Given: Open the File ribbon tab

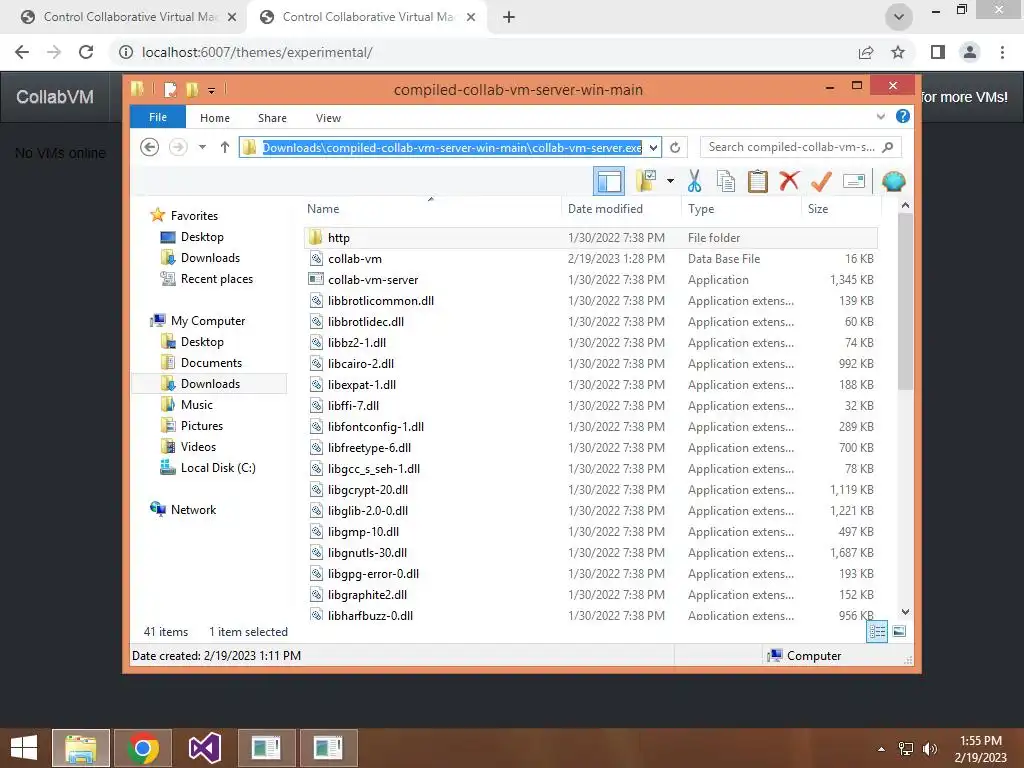Looking at the screenshot, I should coord(158,117).
